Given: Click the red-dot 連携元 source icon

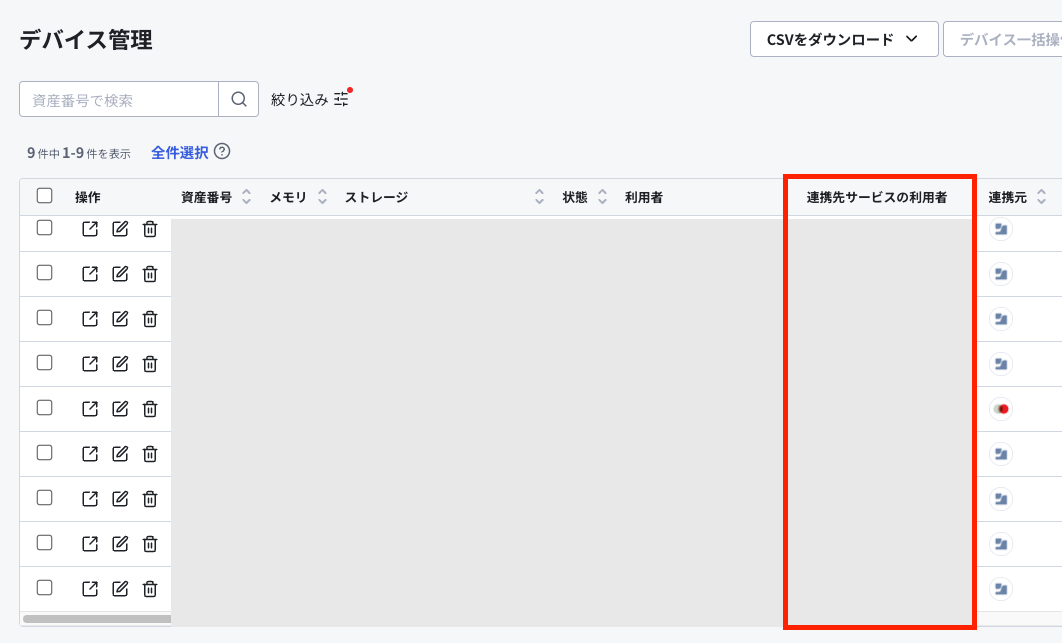Looking at the screenshot, I should pos(1001,409).
